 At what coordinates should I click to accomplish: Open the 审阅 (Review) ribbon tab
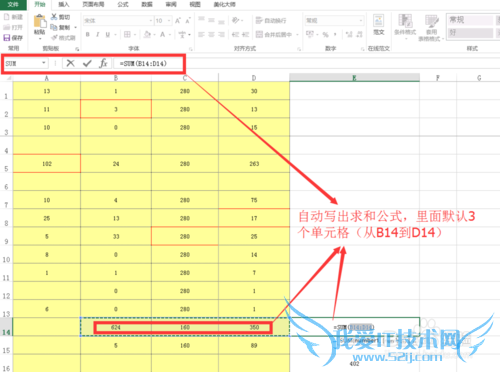[x=171, y=4]
